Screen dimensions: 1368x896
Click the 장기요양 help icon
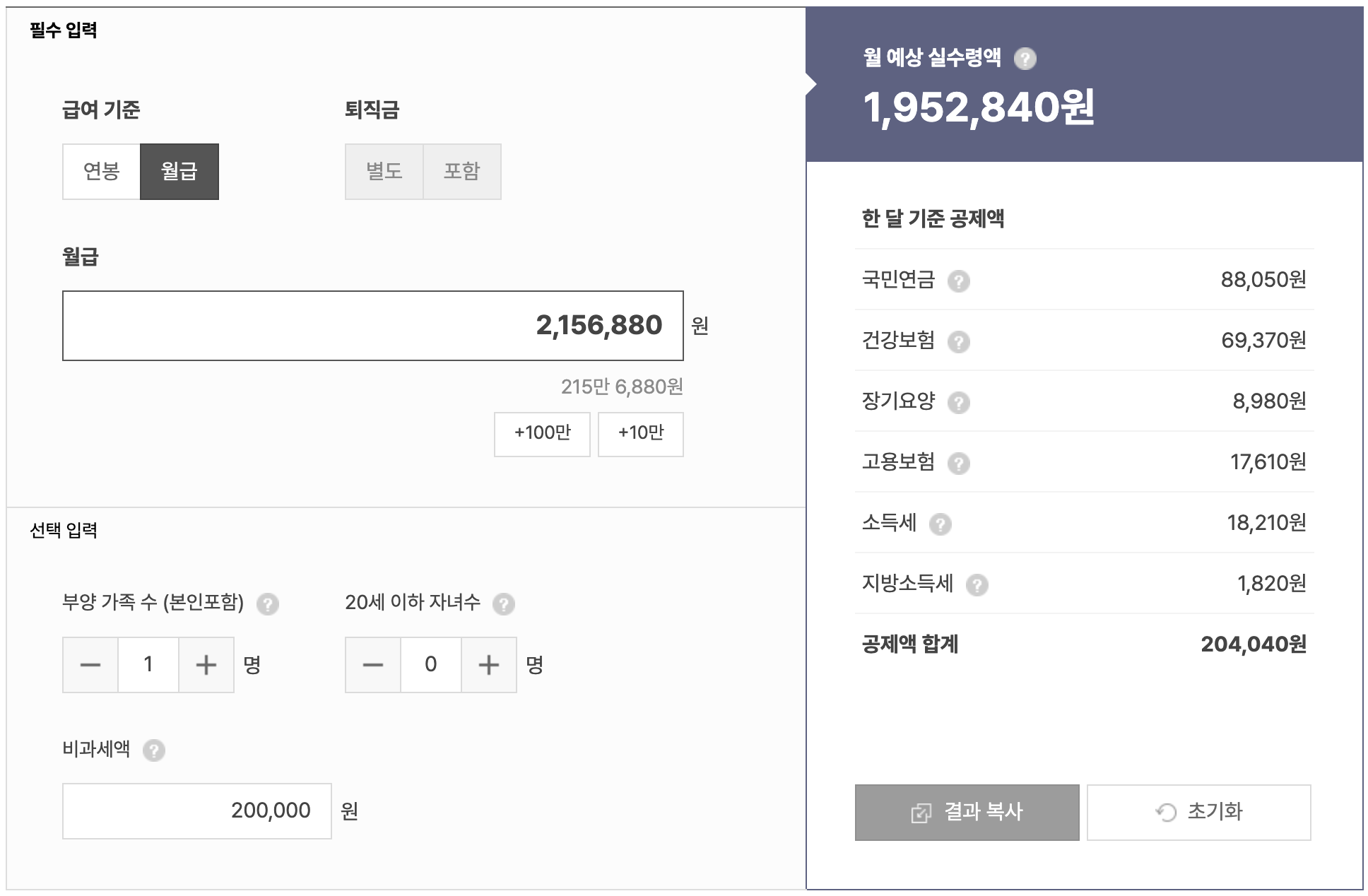[958, 403]
